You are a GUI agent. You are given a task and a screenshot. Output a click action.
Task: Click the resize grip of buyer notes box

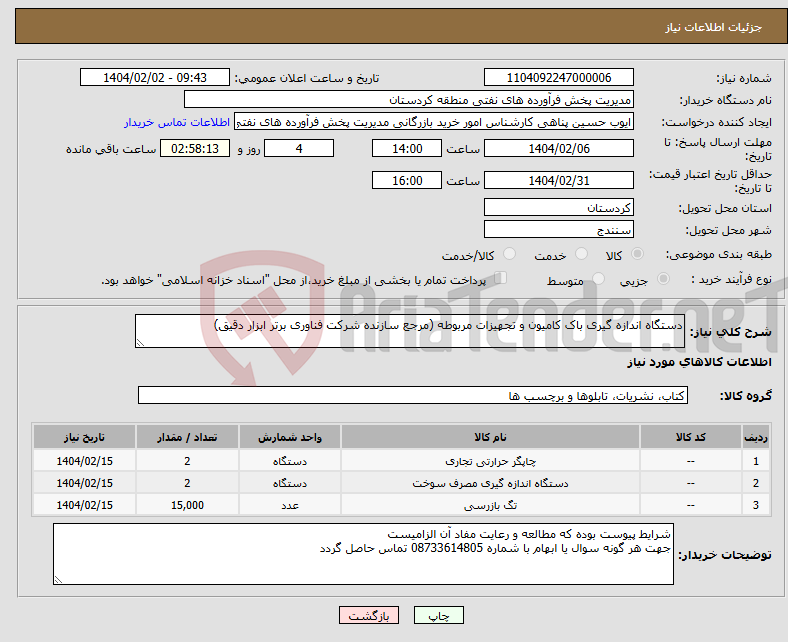pos(58,579)
